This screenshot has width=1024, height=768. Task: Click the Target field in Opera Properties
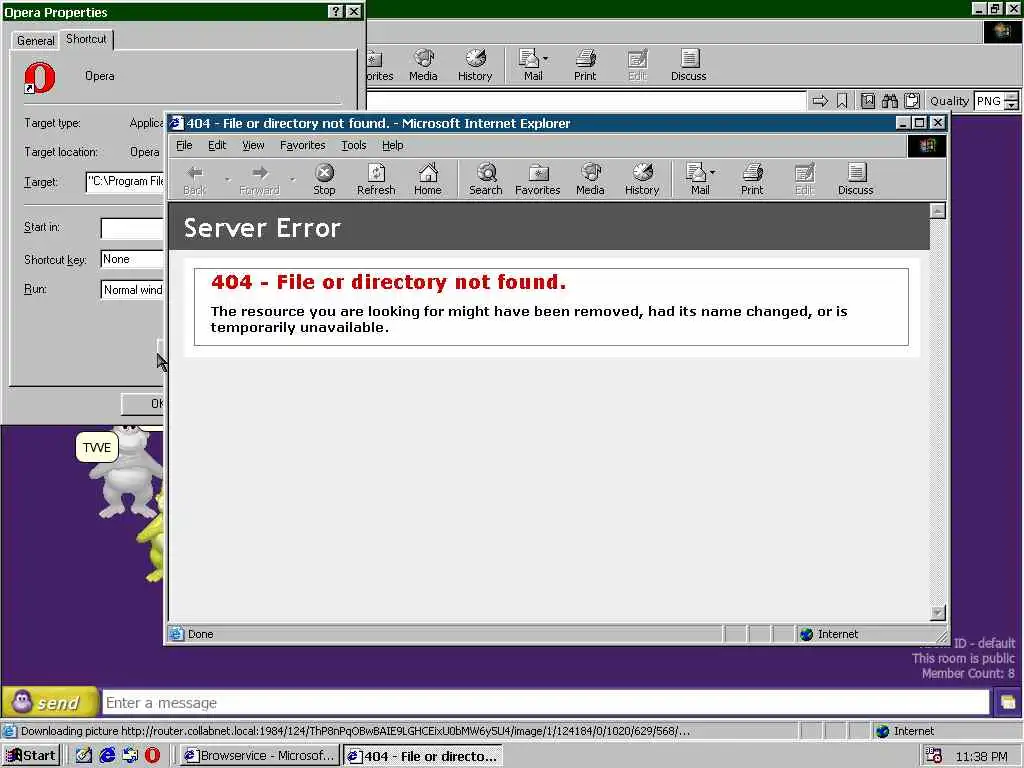(125, 182)
